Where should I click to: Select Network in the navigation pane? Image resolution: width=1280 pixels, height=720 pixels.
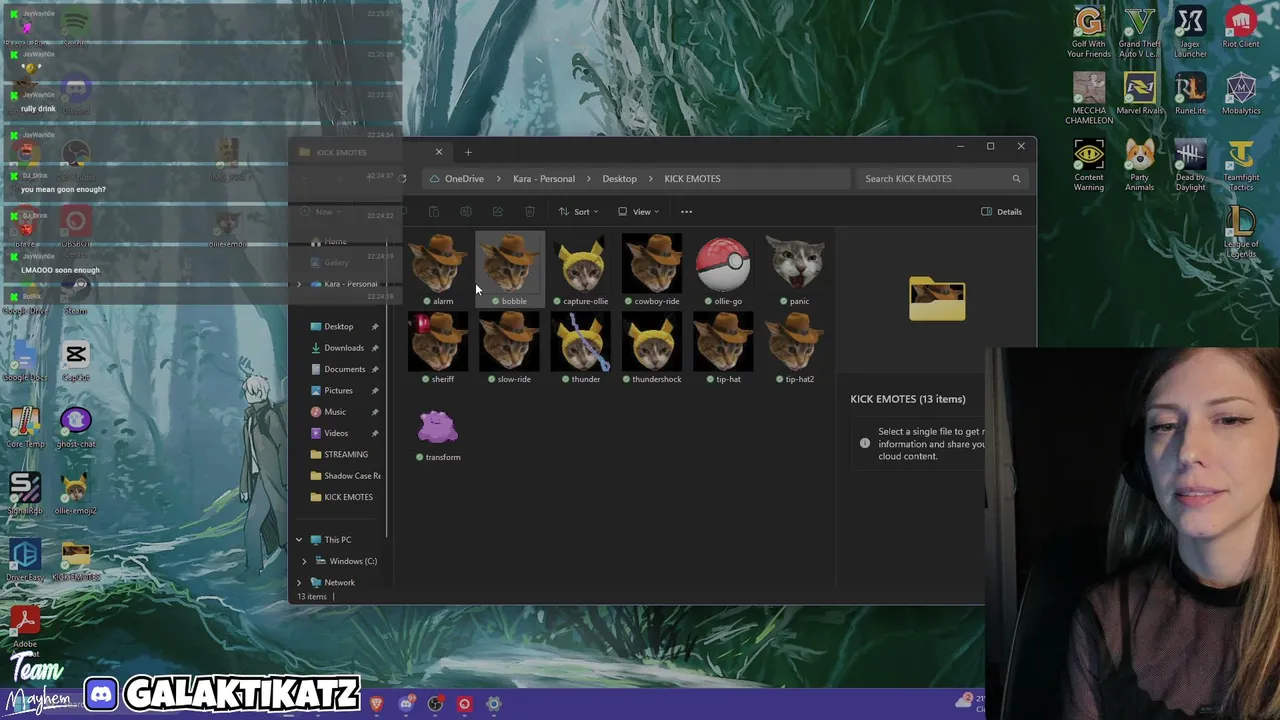click(x=333, y=583)
